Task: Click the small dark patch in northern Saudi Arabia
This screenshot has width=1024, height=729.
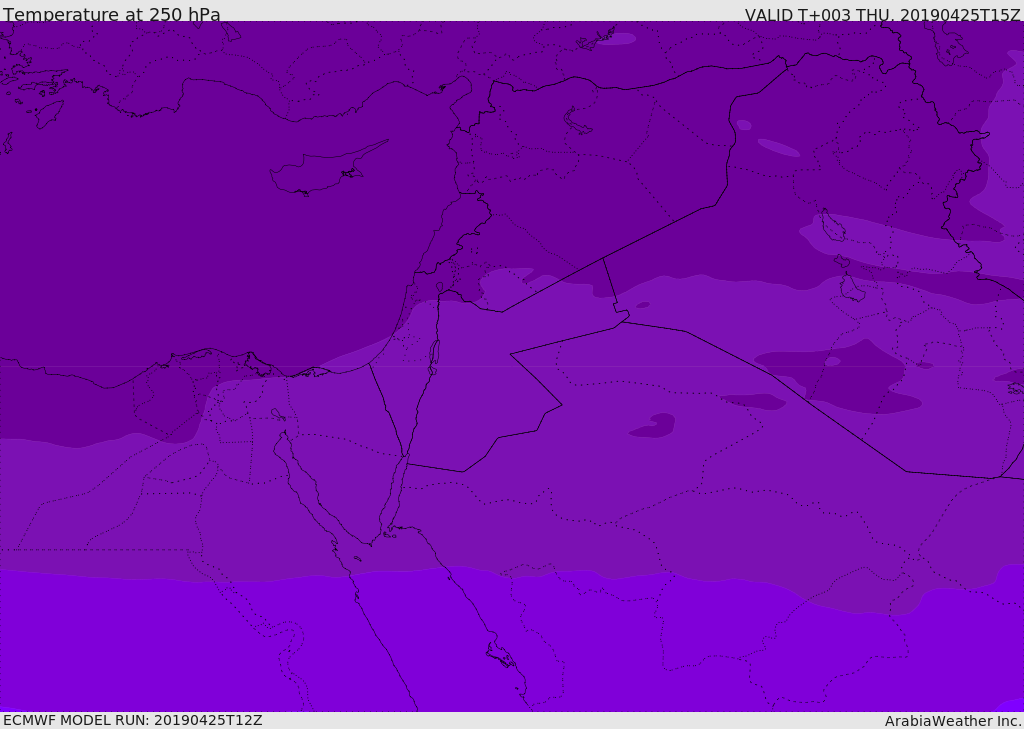Action: pyautogui.click(x=654, y=426)
